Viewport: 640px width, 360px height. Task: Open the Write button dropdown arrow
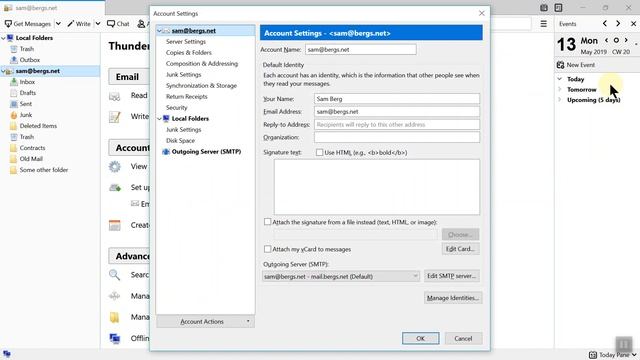coord(98,24)
